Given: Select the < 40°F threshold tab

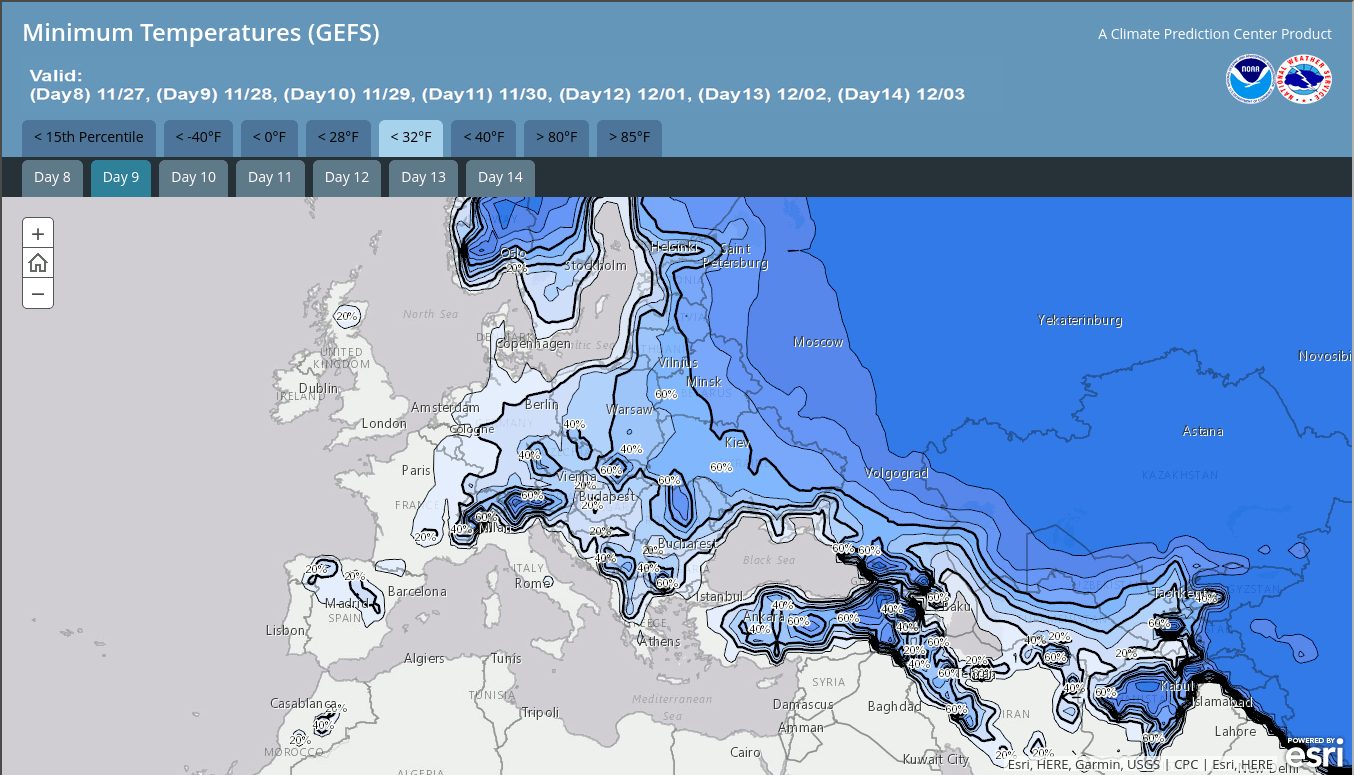Looking at the screenshot, I should click(484, 138).
